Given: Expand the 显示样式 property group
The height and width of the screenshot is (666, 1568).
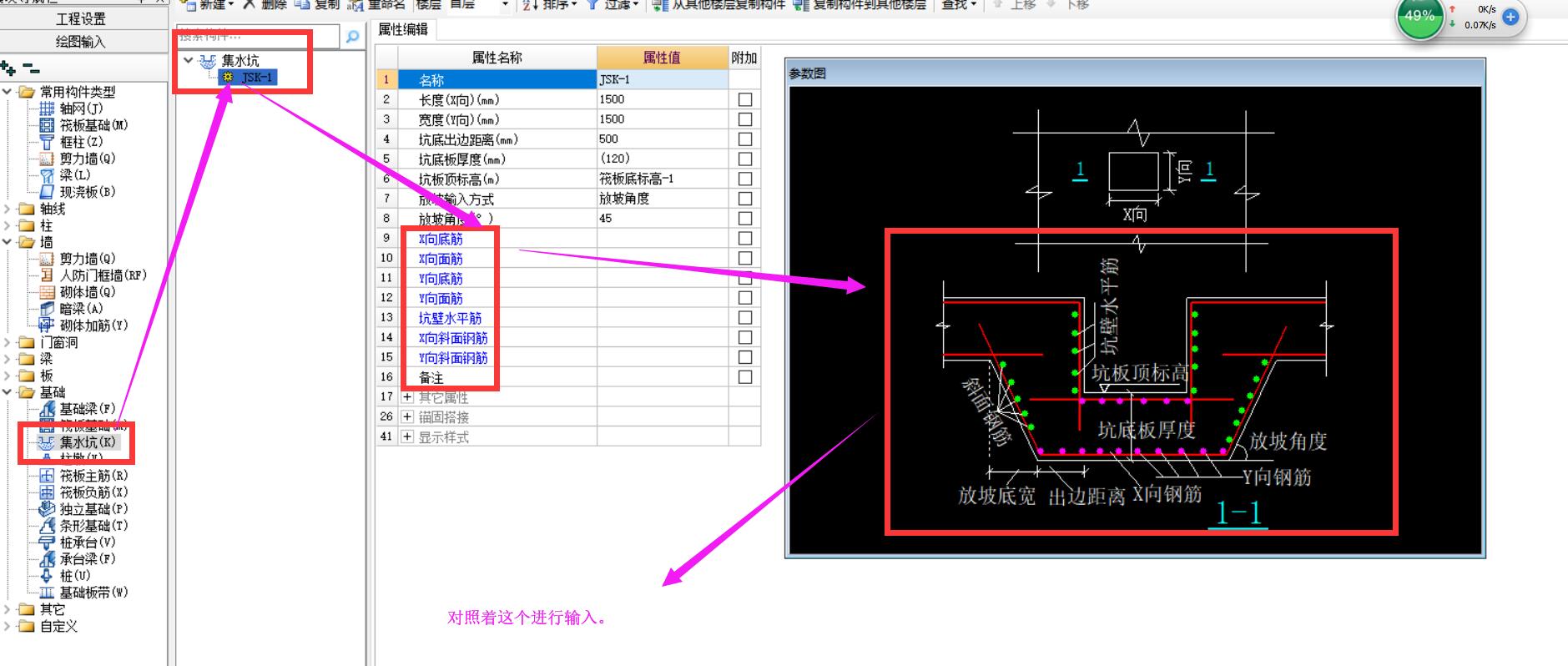Looking at the screenshot, I should coord(407,436).
